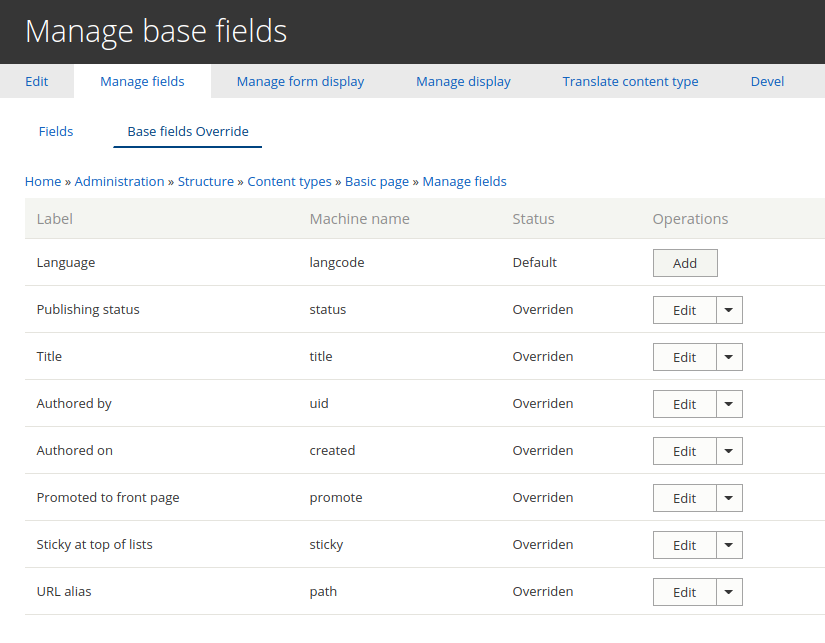Click 'Overriden' status in URL alias row

click(543, 591)
